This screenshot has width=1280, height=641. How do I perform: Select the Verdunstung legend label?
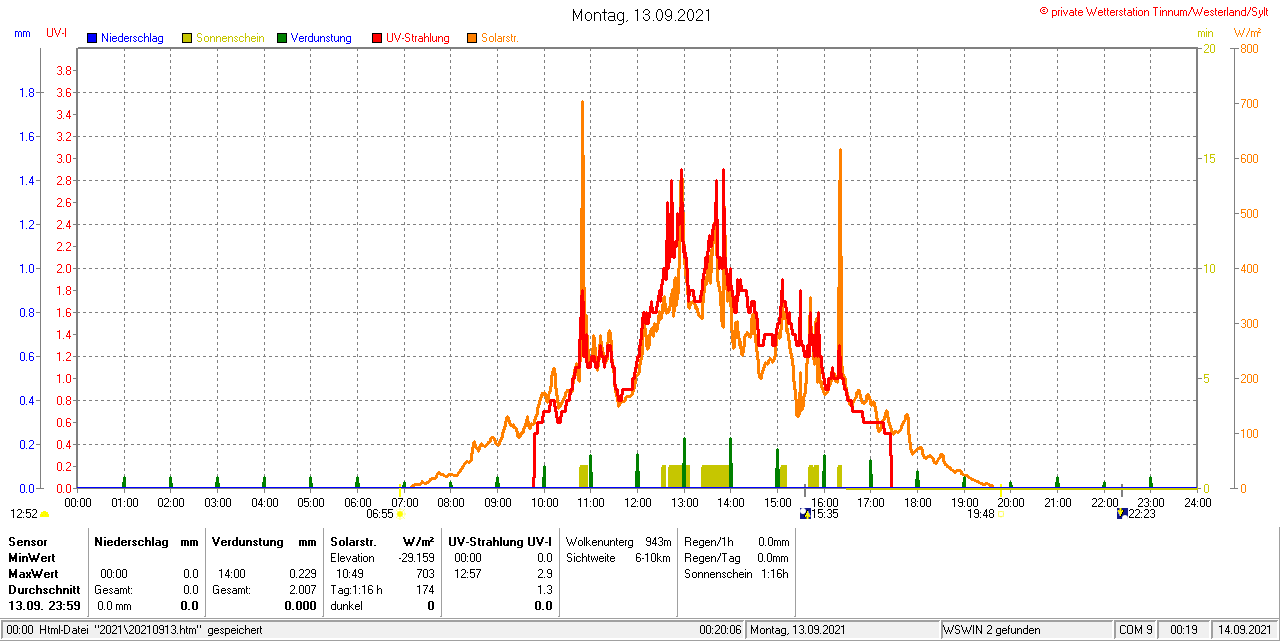point(321,38)
